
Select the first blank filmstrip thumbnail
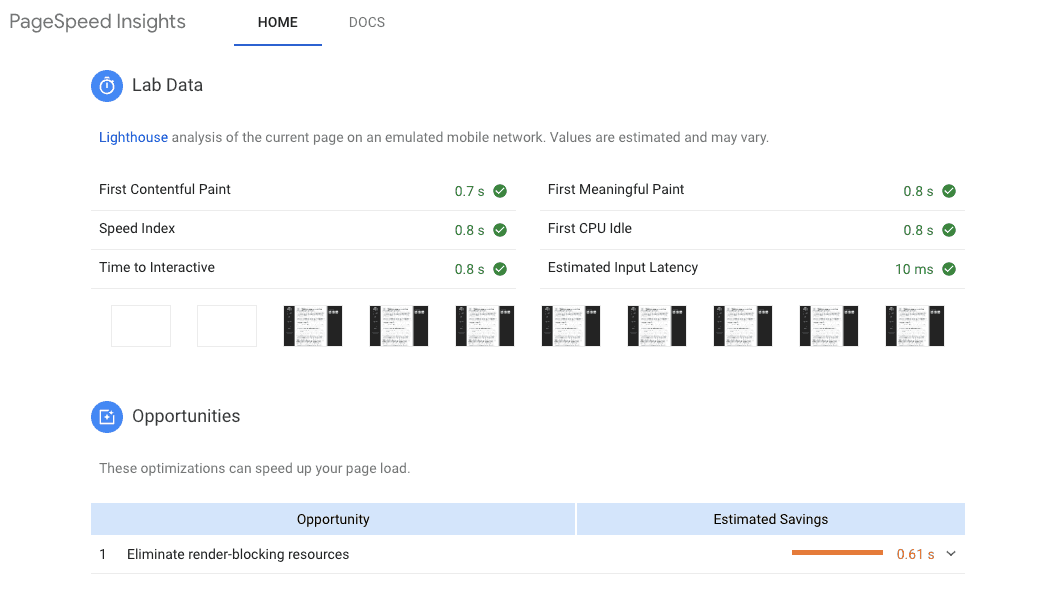(x=141, y=326)
